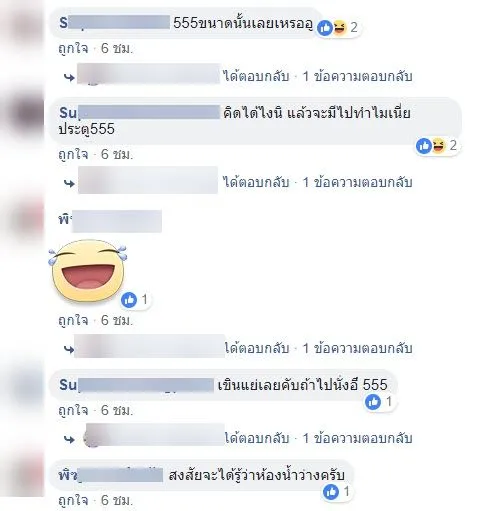Click the like badge beside the laughing sticker
494x511 pixels.
pos(129,300)
